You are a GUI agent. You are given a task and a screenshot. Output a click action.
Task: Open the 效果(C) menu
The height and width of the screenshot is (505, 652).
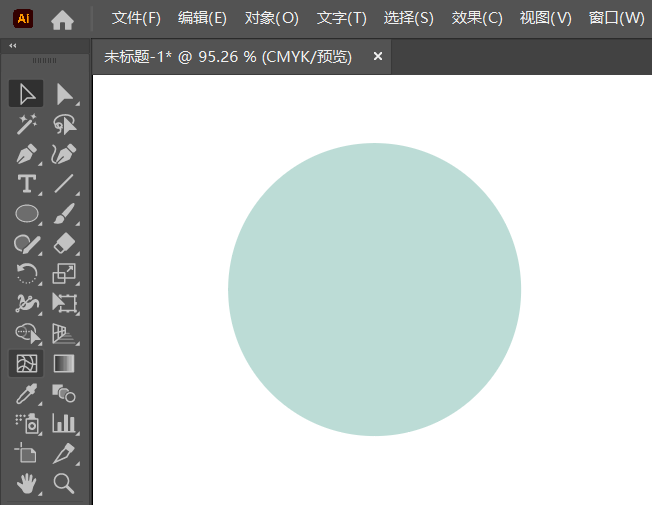click(477, 18)
